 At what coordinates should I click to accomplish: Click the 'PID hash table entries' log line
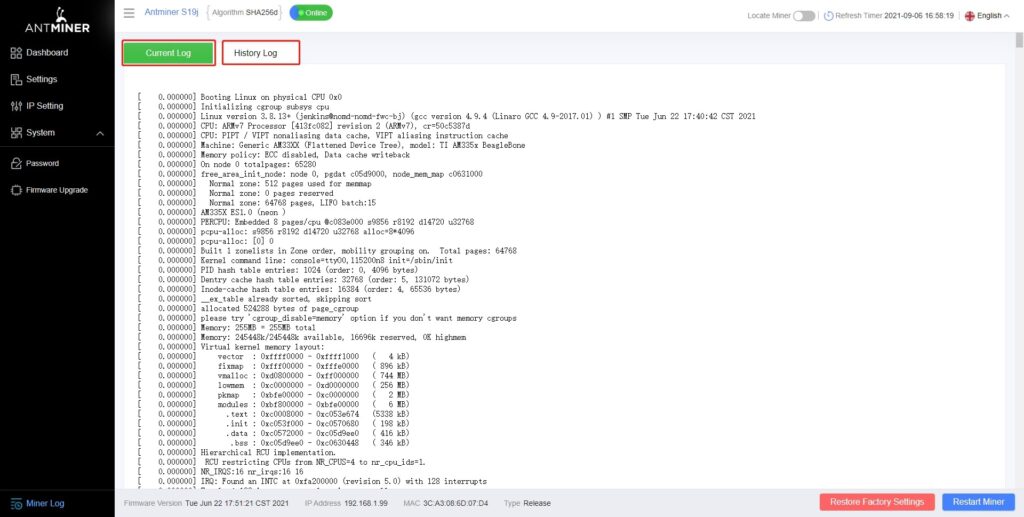(x=278, y=270)
